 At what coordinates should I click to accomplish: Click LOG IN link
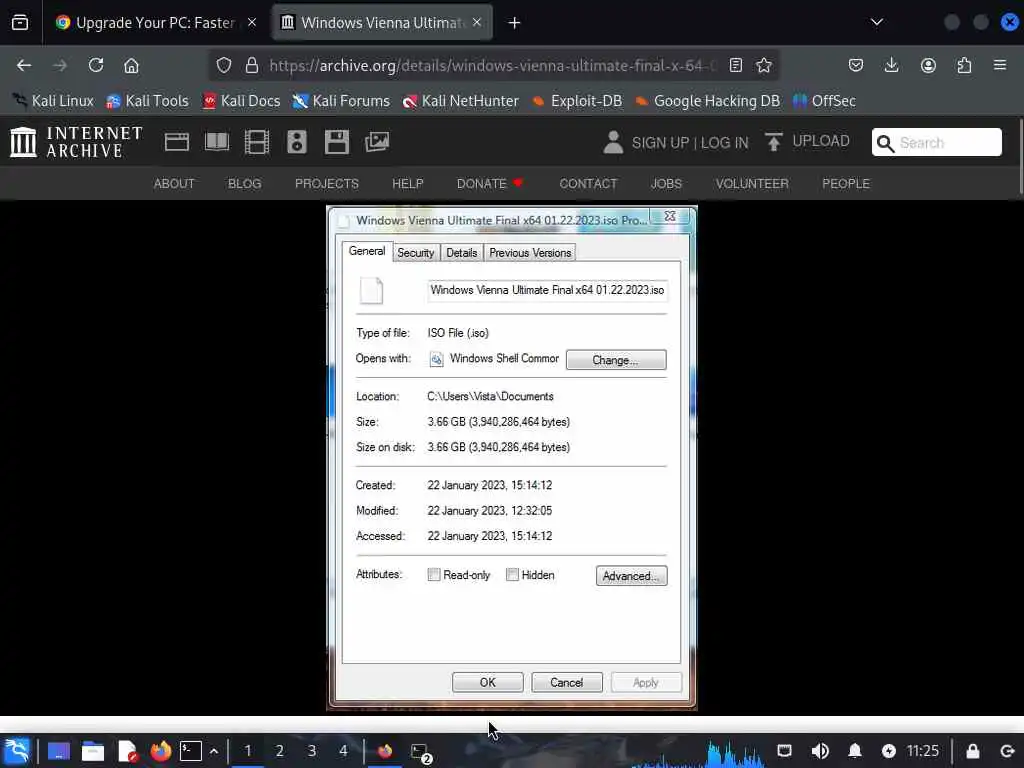tap(724, 143)
